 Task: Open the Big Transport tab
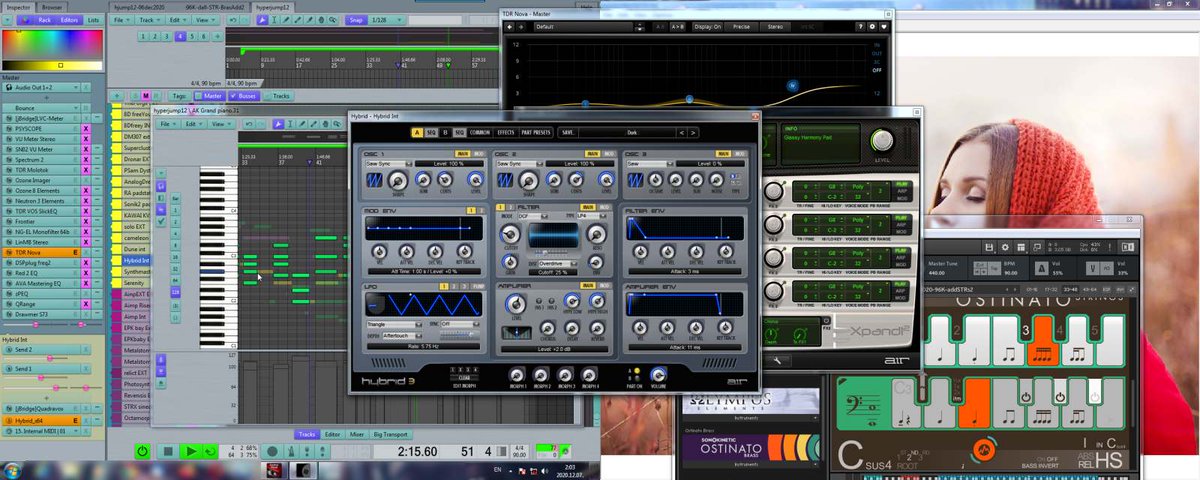391,434
